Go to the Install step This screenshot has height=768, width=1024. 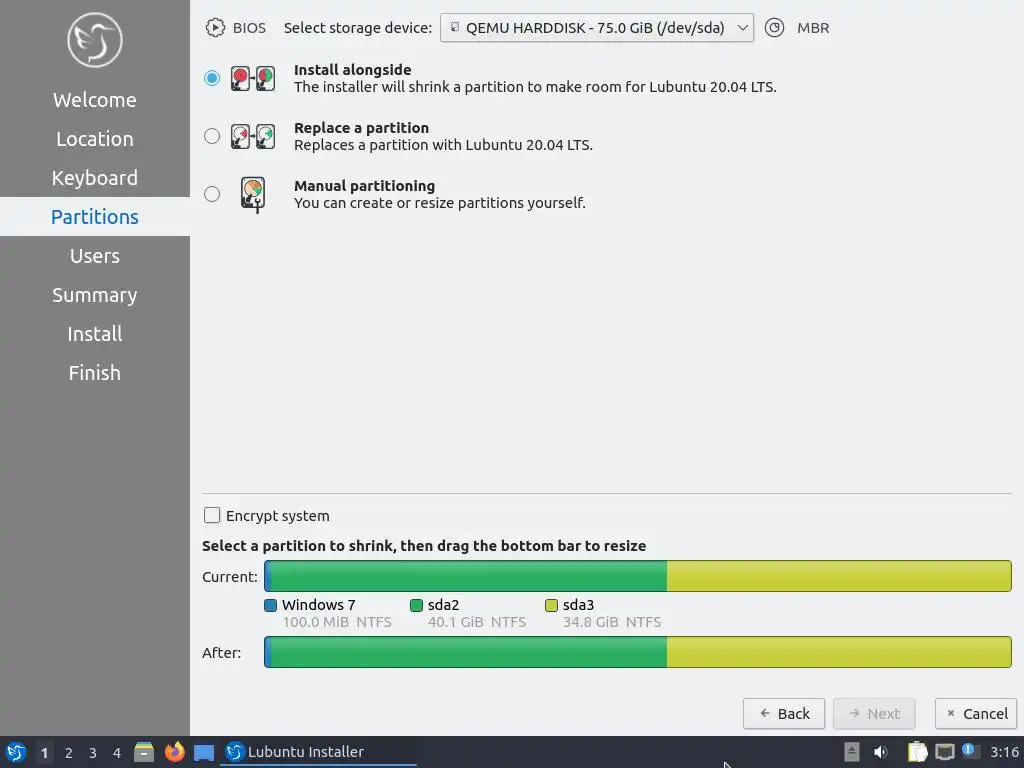click(95, 334)
